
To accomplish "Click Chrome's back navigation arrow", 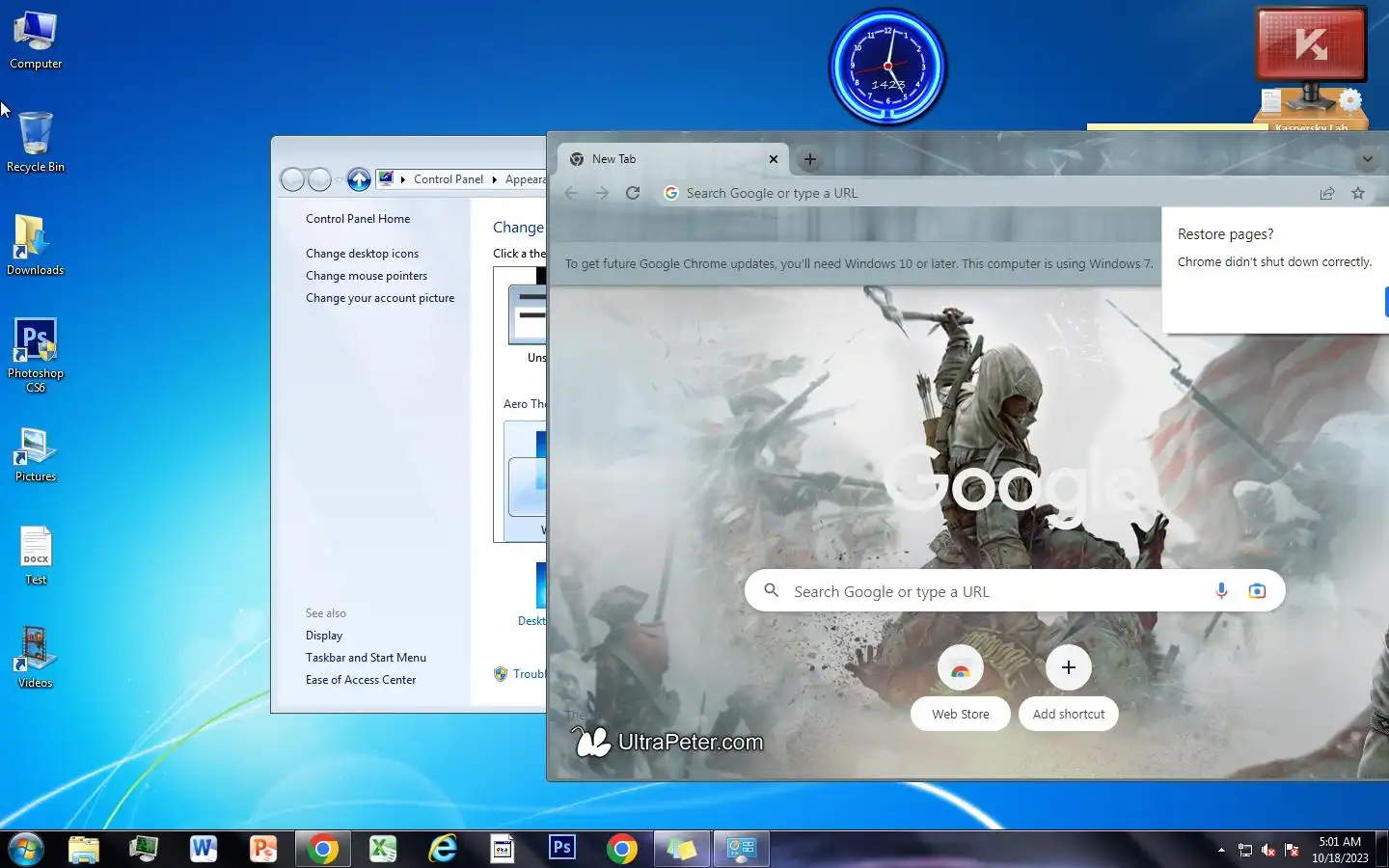I will (x=571, y=193).
